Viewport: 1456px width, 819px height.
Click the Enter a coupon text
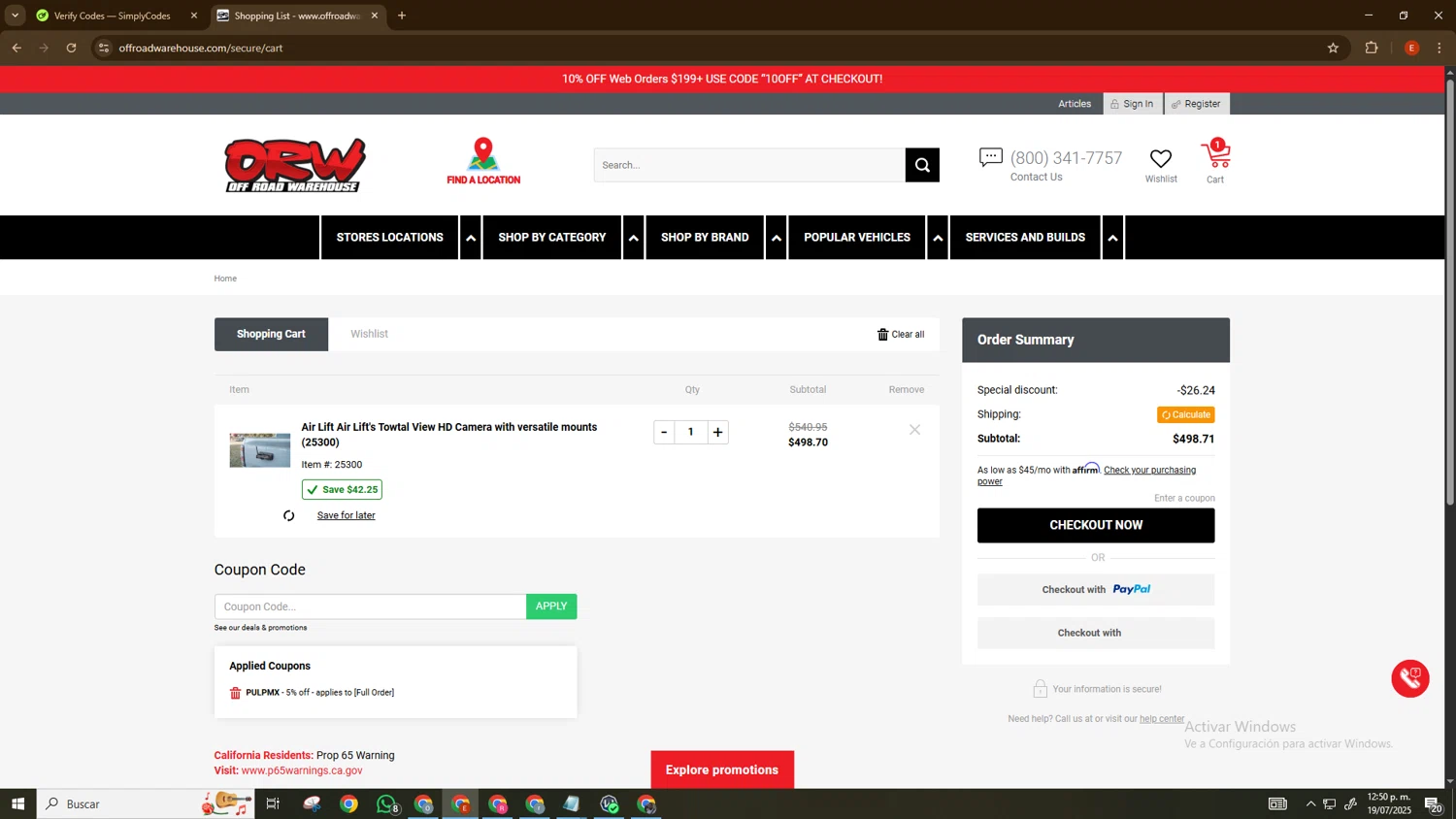point(1184,498)
